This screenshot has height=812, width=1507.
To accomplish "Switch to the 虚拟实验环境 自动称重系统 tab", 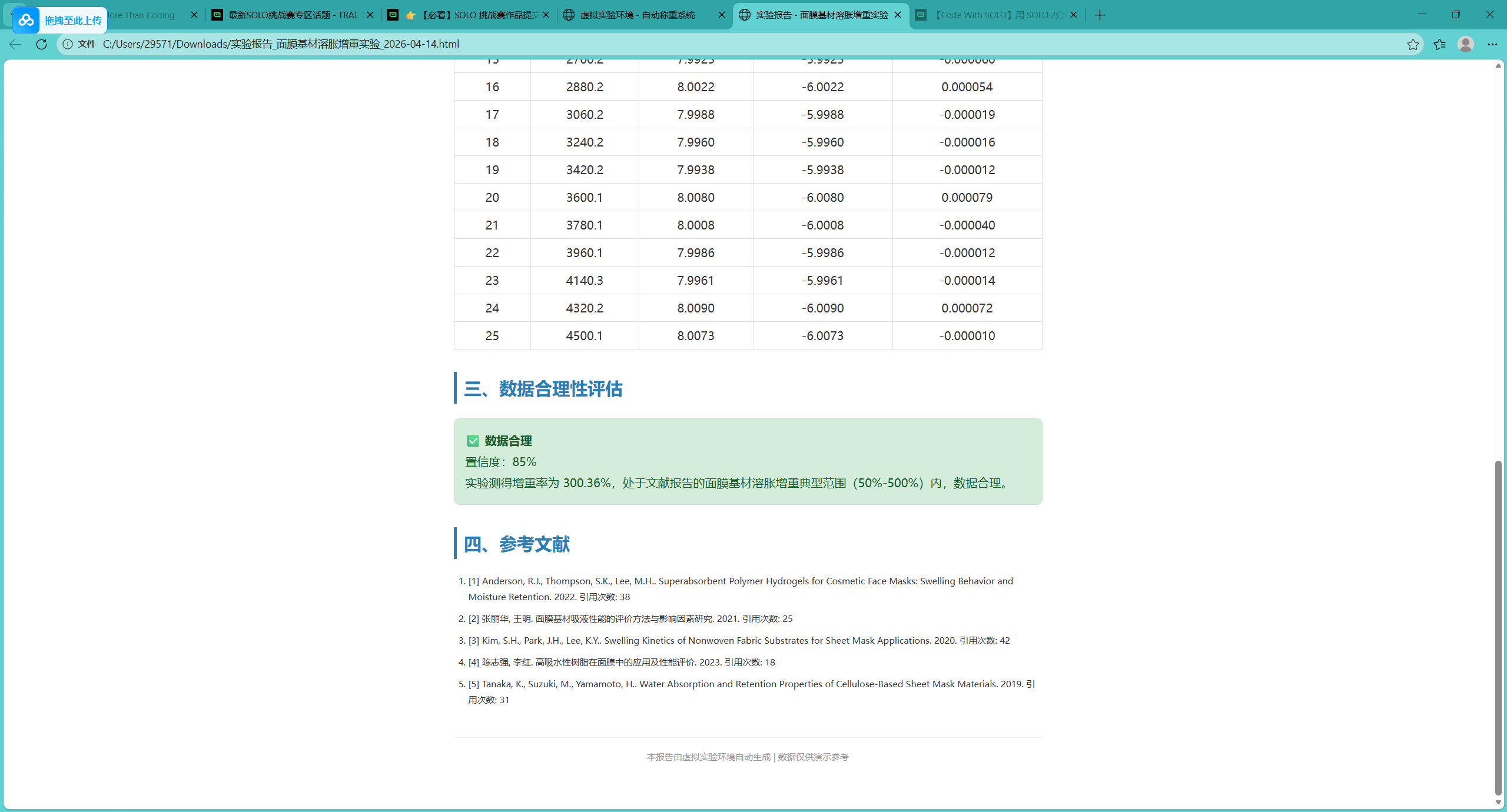I will 637,15.
